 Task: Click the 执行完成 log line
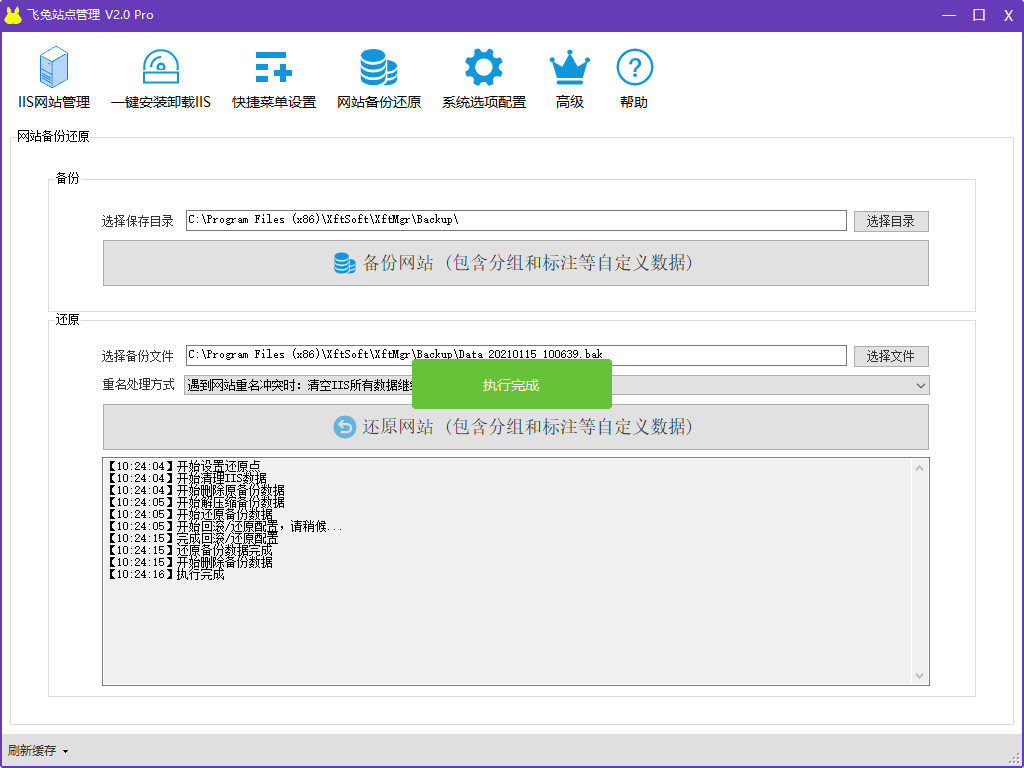coord(200,575)
